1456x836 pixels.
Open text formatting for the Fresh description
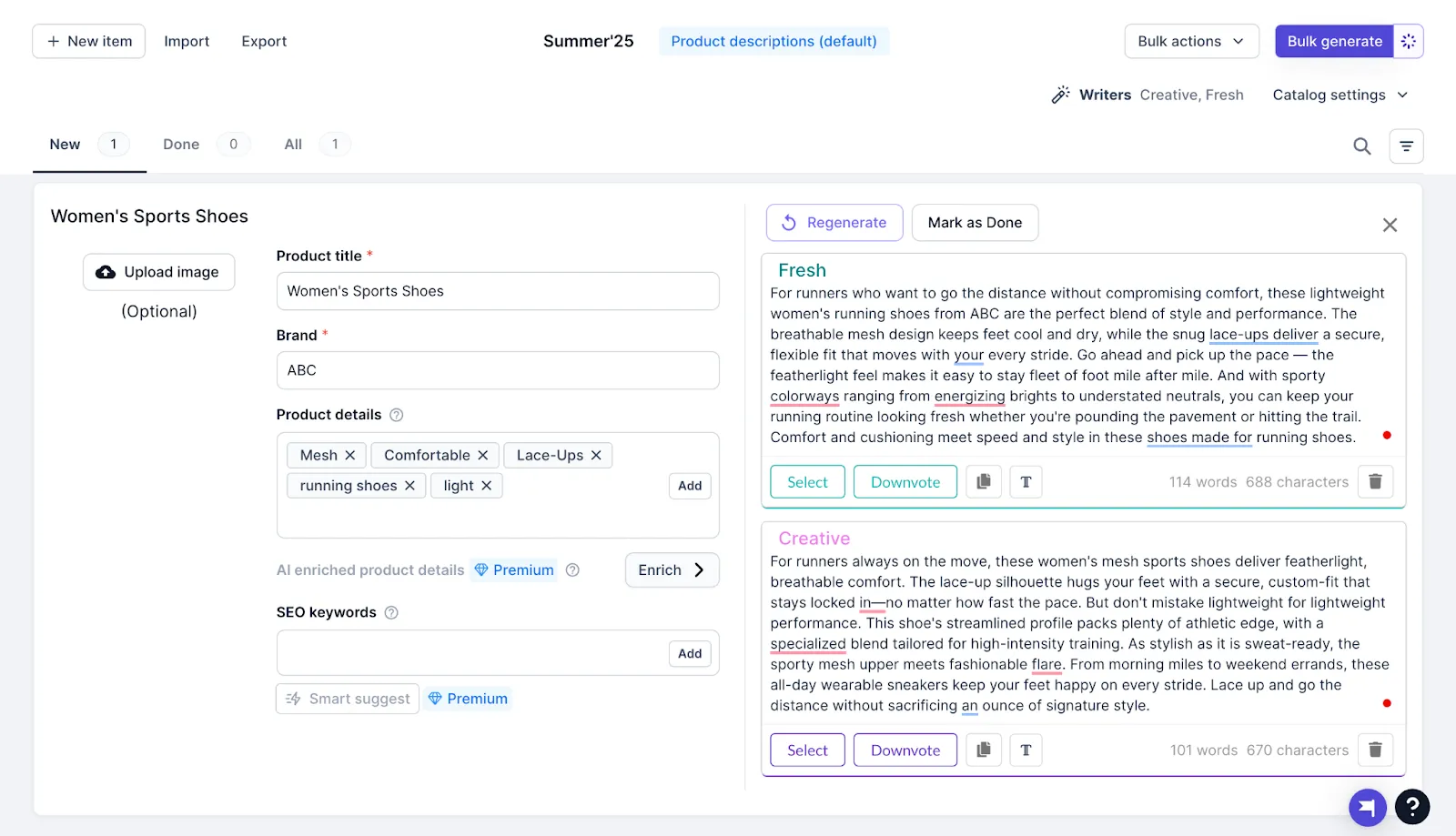point(1026,481)
